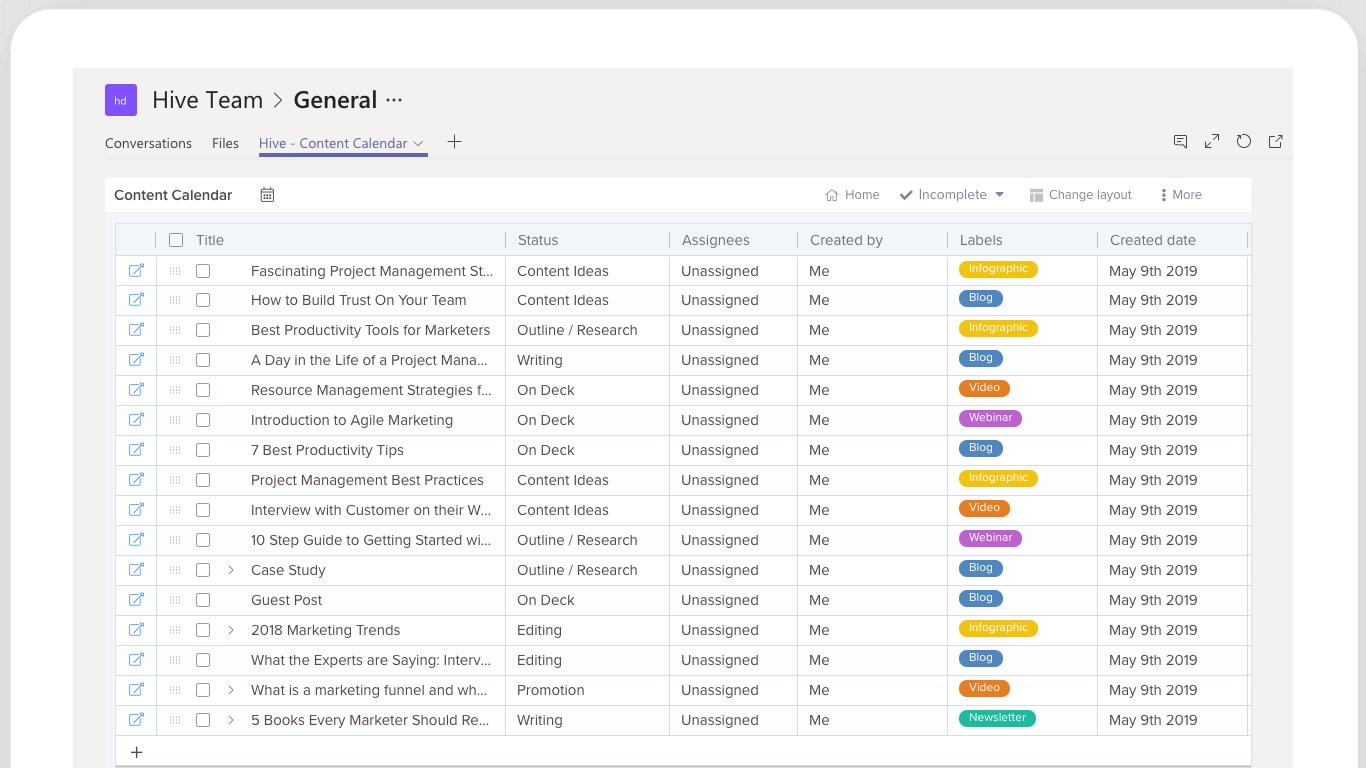Check the select-all checkbox in Title header
The width and height of the screenshot is (1366, 768).
176,240
